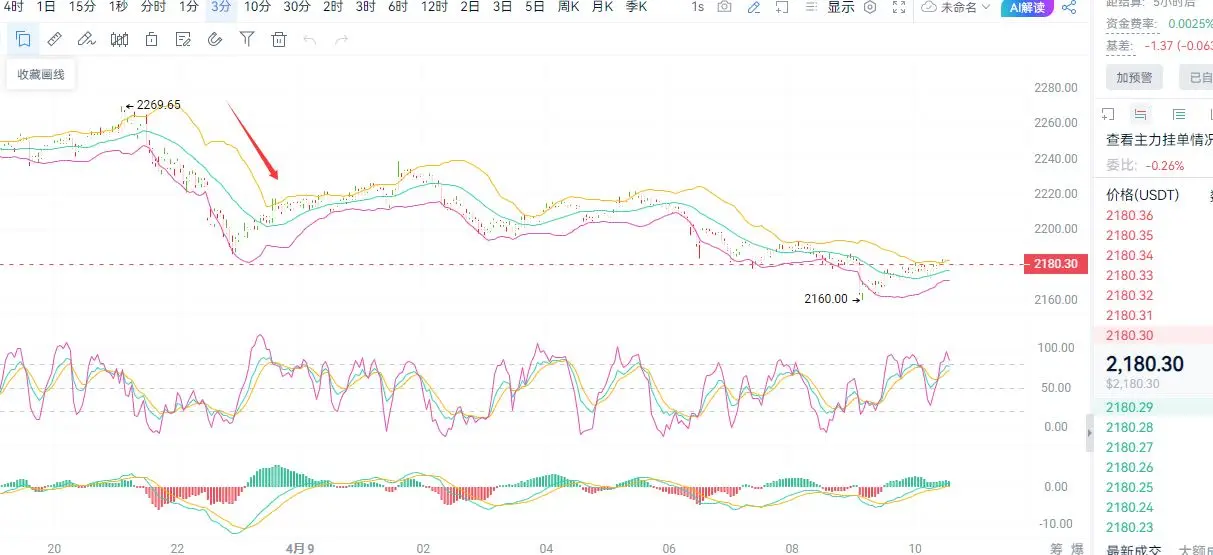Open chart settings hexagon icon
This screenshot has height=555, width=1213.
870,7
